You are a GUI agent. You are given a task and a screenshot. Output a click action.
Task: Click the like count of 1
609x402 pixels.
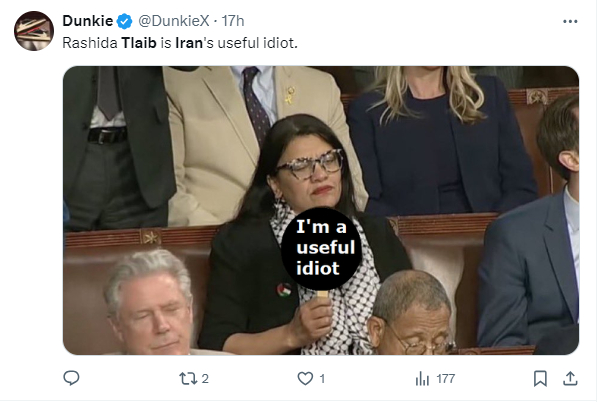pyautogui.click(x=323, y=379)
